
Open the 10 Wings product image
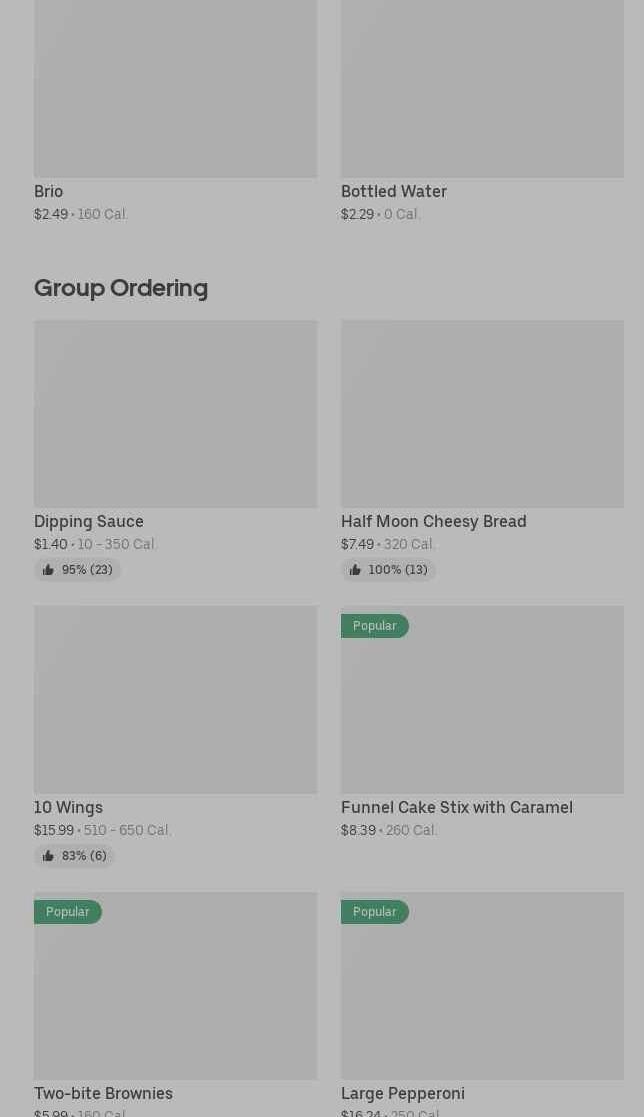tap(175, 700)
